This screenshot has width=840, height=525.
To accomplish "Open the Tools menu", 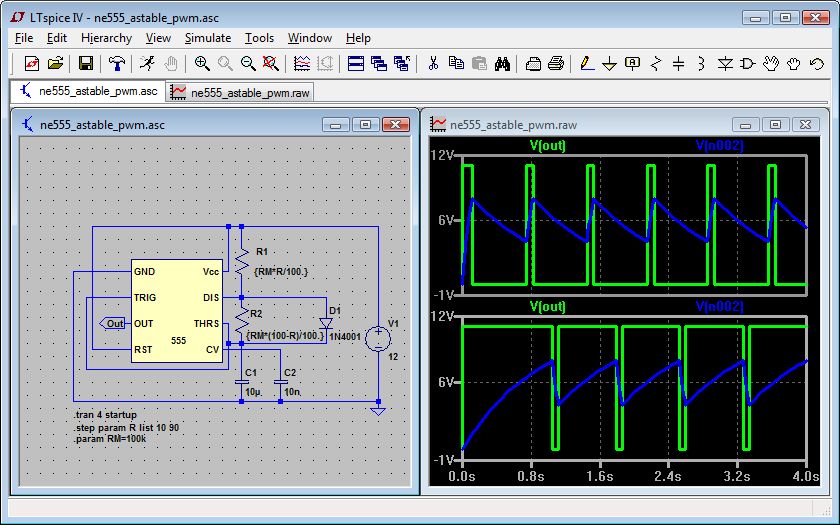I will [x=259, y=38].
